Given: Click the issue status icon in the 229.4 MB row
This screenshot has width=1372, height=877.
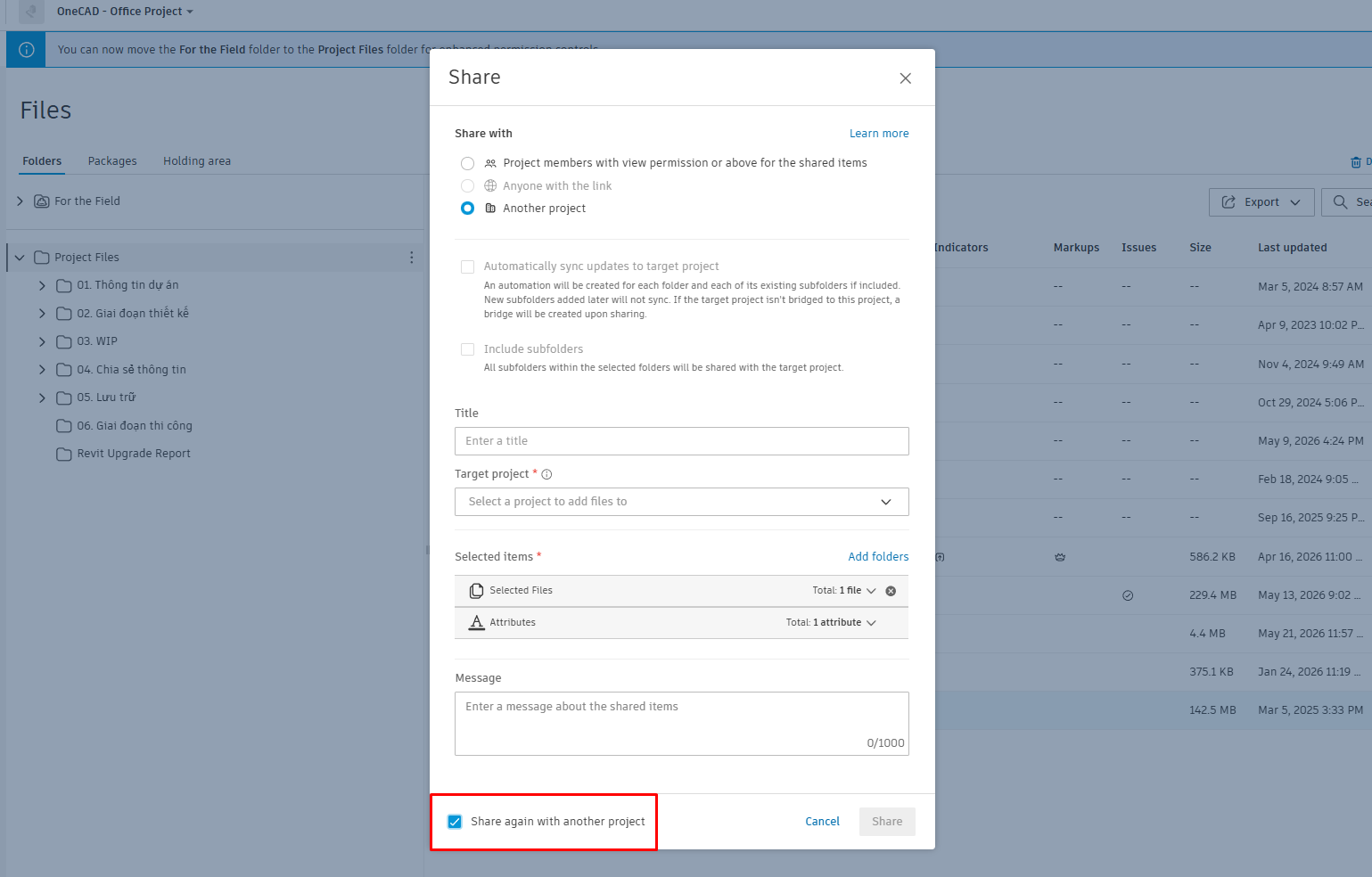Looking at the screenshot, I should point(1128,595).
